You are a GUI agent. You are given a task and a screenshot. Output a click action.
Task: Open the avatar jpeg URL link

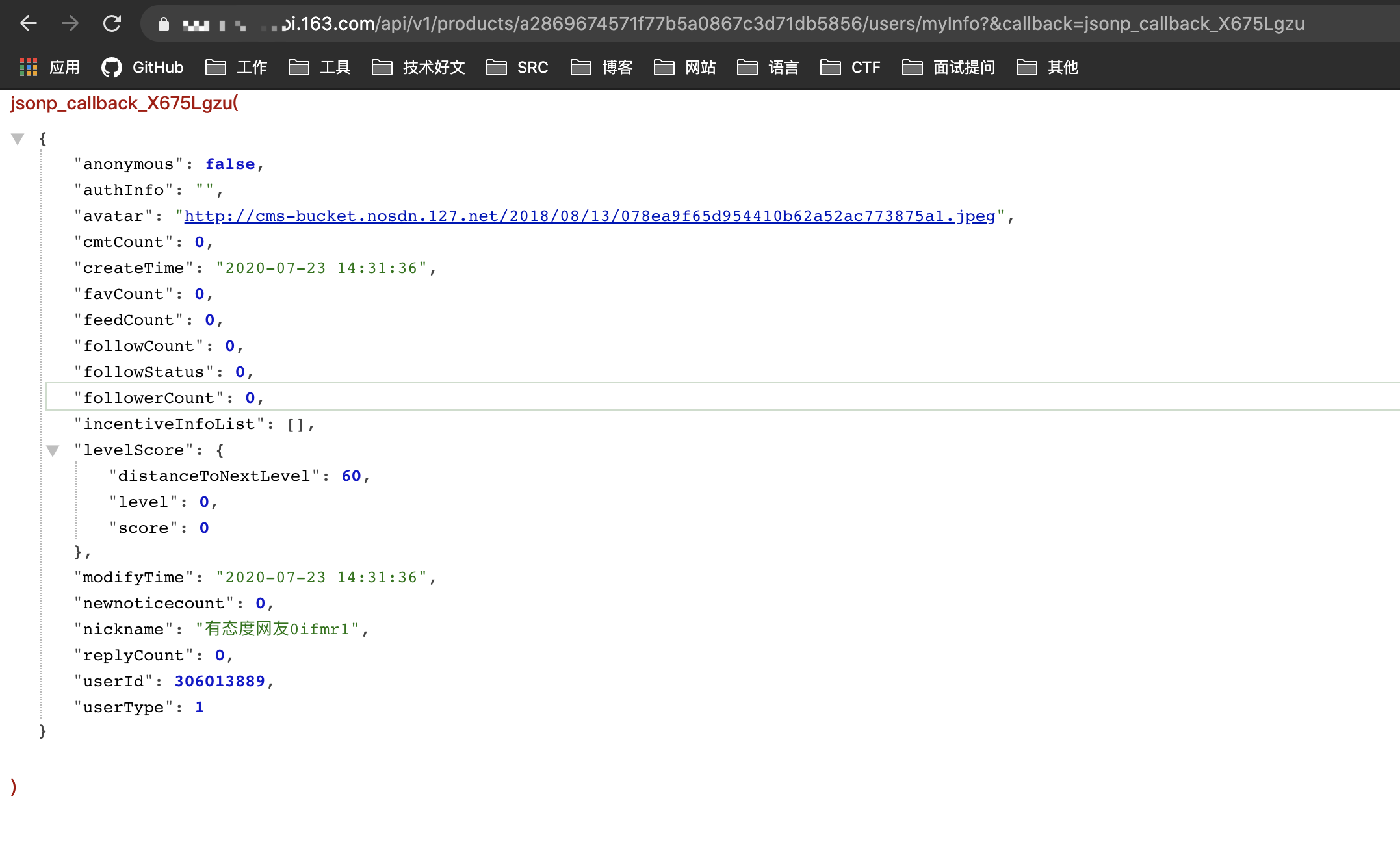point(589,216)
